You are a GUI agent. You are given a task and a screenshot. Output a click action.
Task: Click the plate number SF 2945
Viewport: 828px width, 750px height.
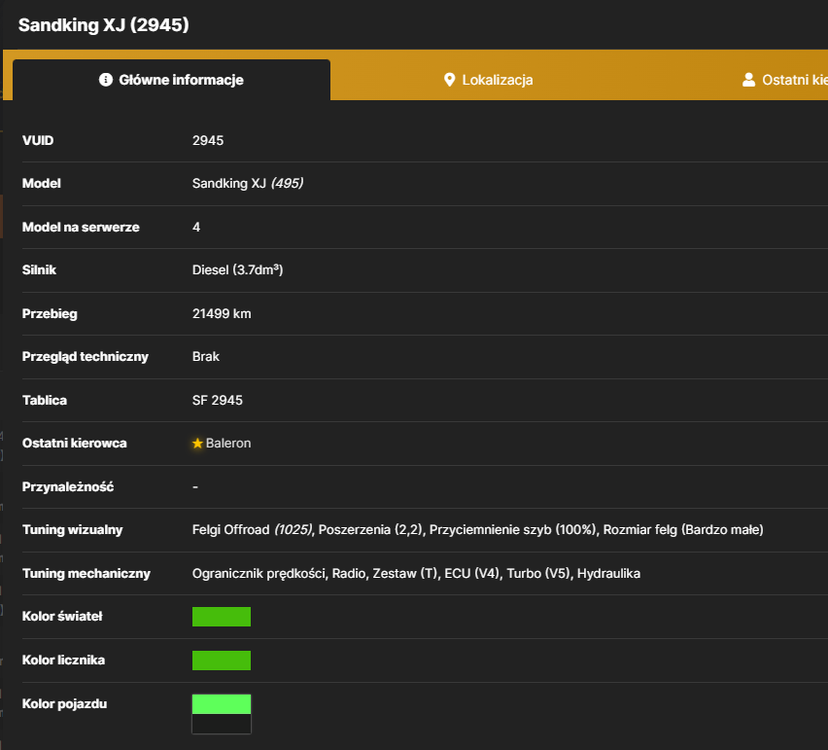(x=217, y=400)
